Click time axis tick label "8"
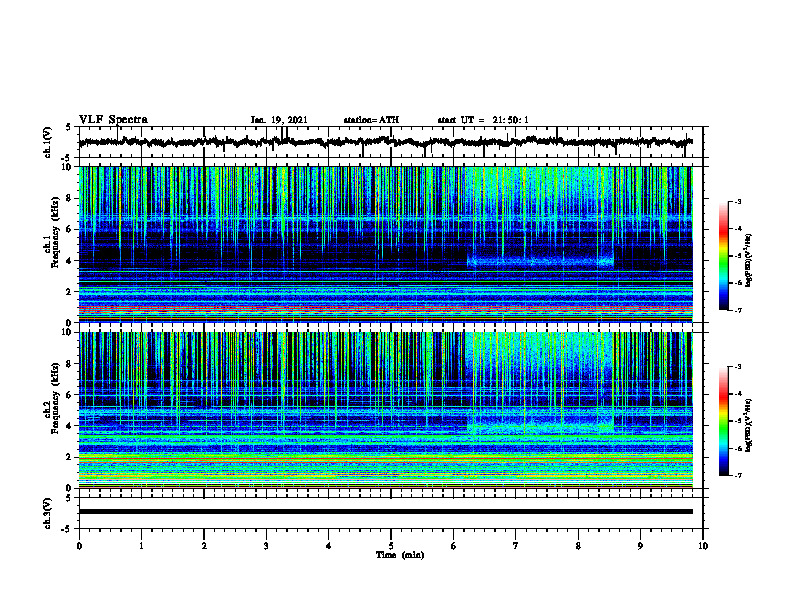This screenshot has width=792, height=612. 578,546
